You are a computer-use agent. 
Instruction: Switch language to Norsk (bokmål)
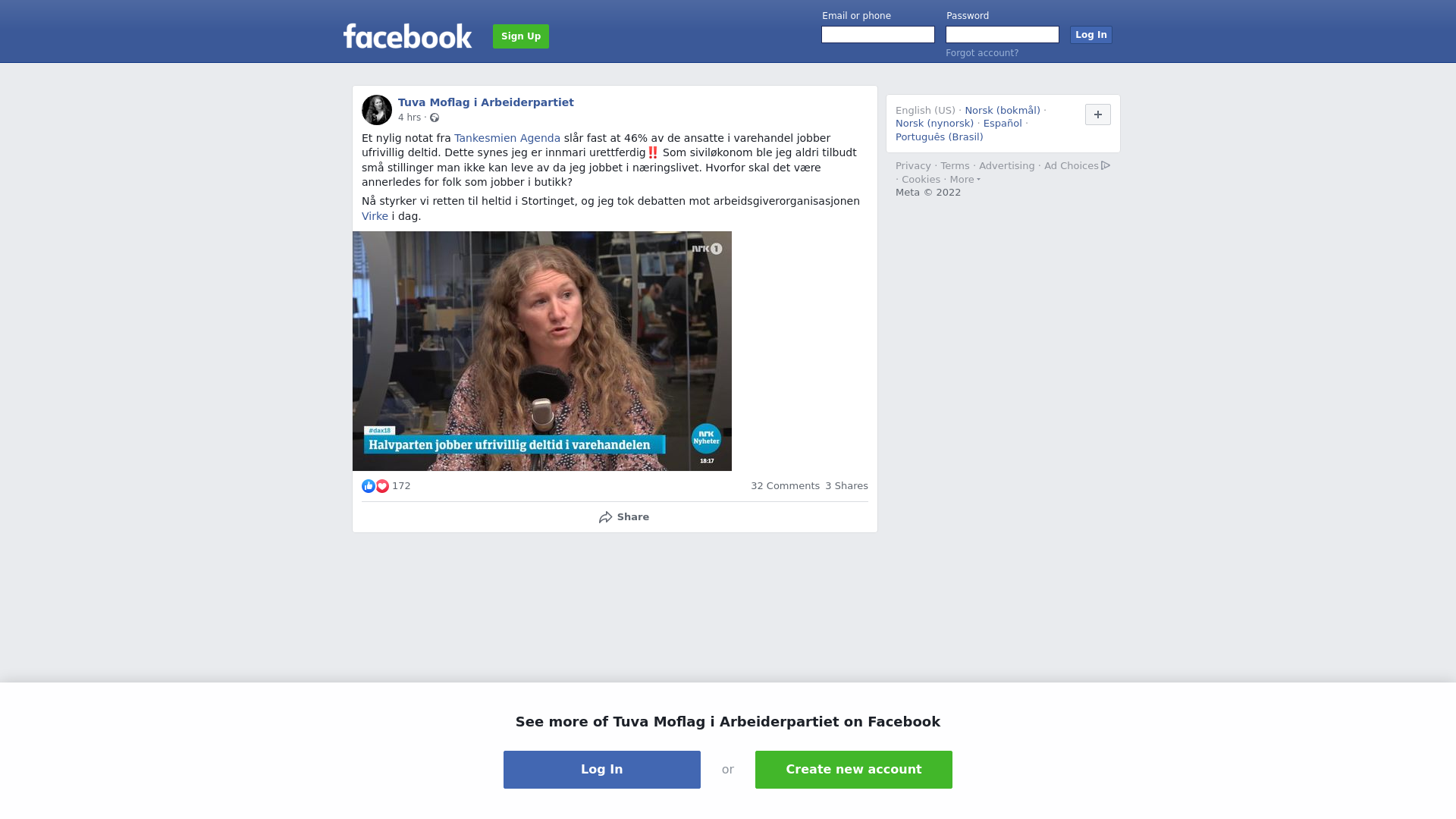pos(1003,111)
